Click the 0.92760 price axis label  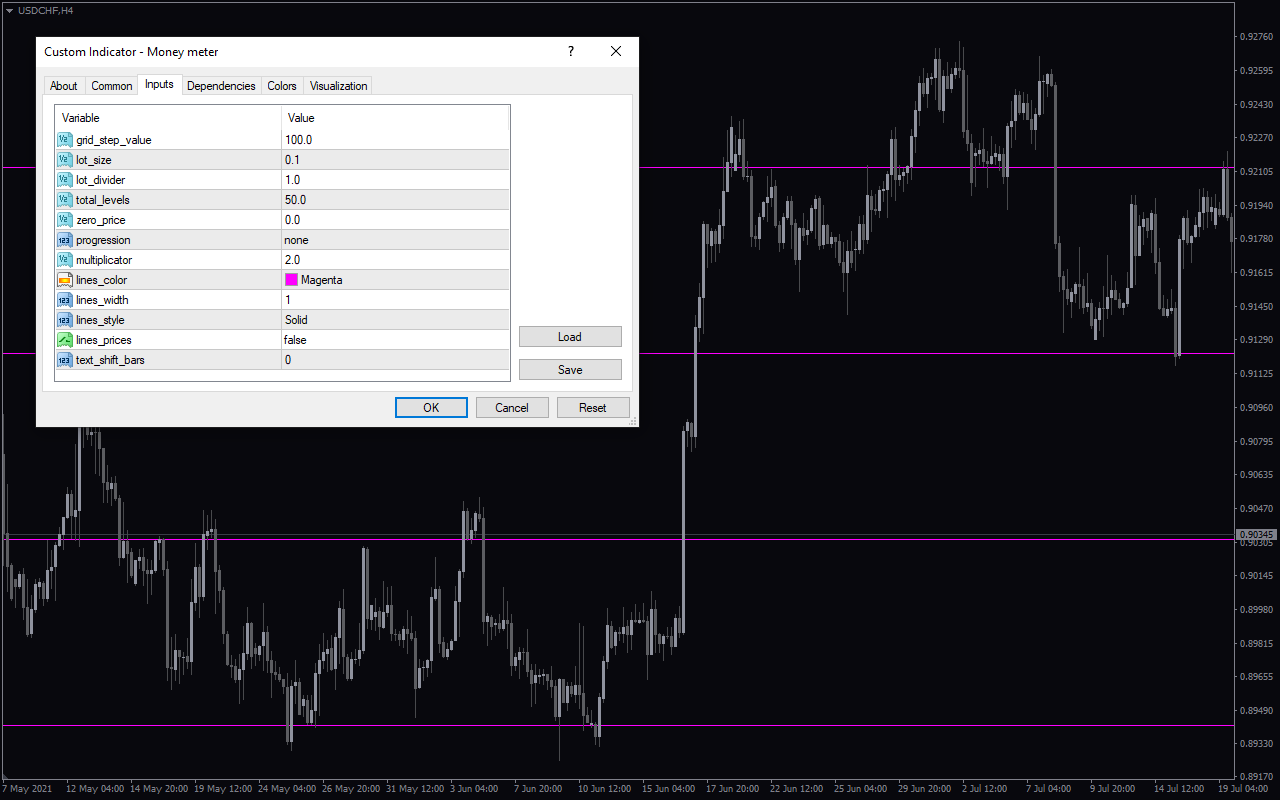coord(1255,37)
